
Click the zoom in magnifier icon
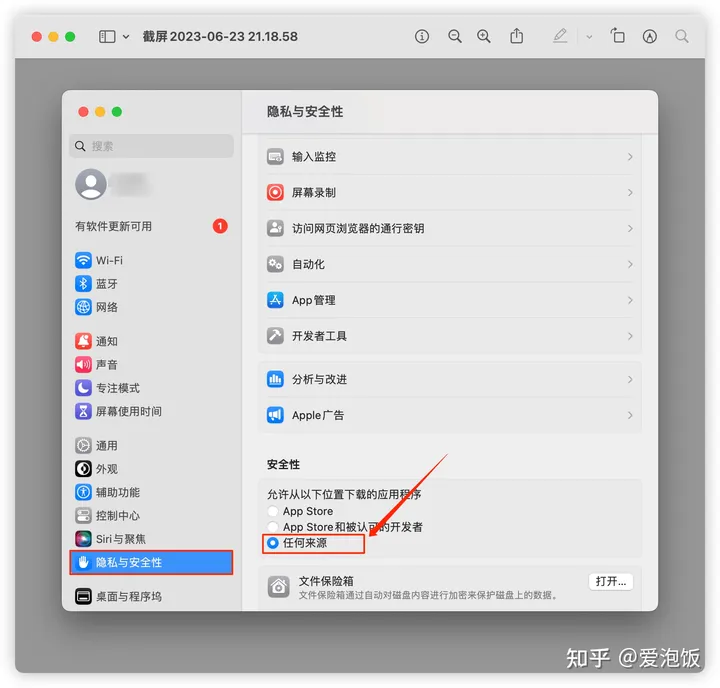[484, 36]
